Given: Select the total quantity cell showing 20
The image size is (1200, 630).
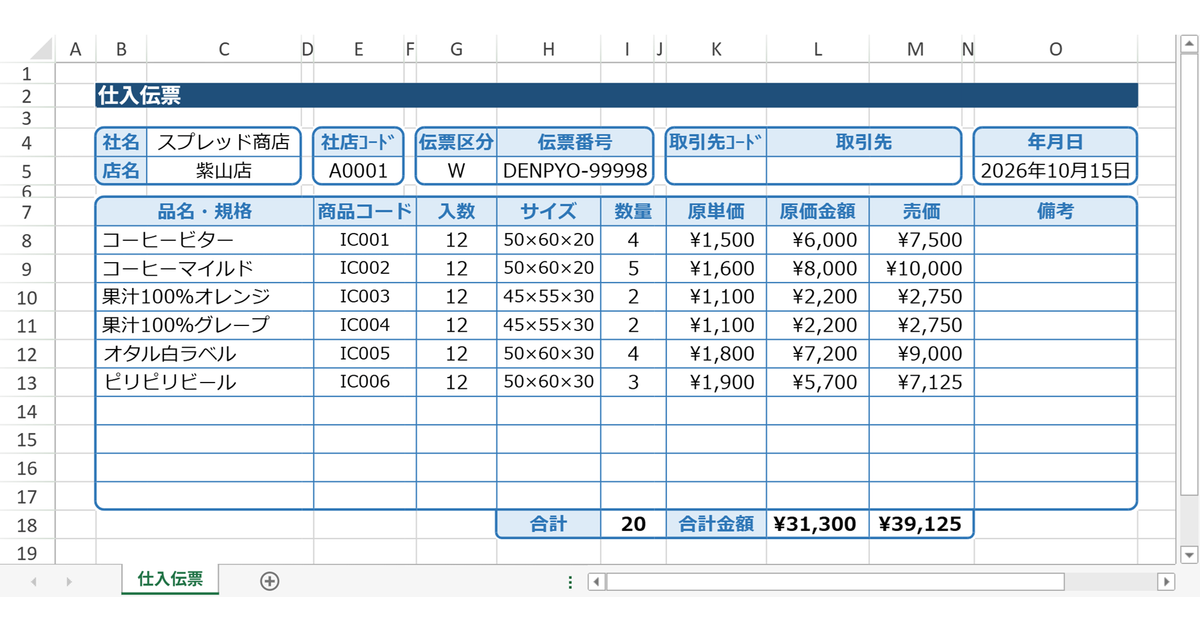Looking at the screenshot, I should tap(633, 524).
